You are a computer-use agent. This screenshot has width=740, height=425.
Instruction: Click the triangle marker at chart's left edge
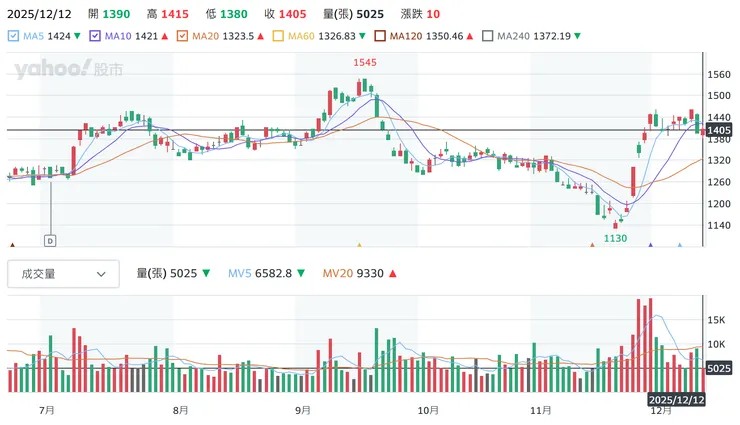[12, 244]
